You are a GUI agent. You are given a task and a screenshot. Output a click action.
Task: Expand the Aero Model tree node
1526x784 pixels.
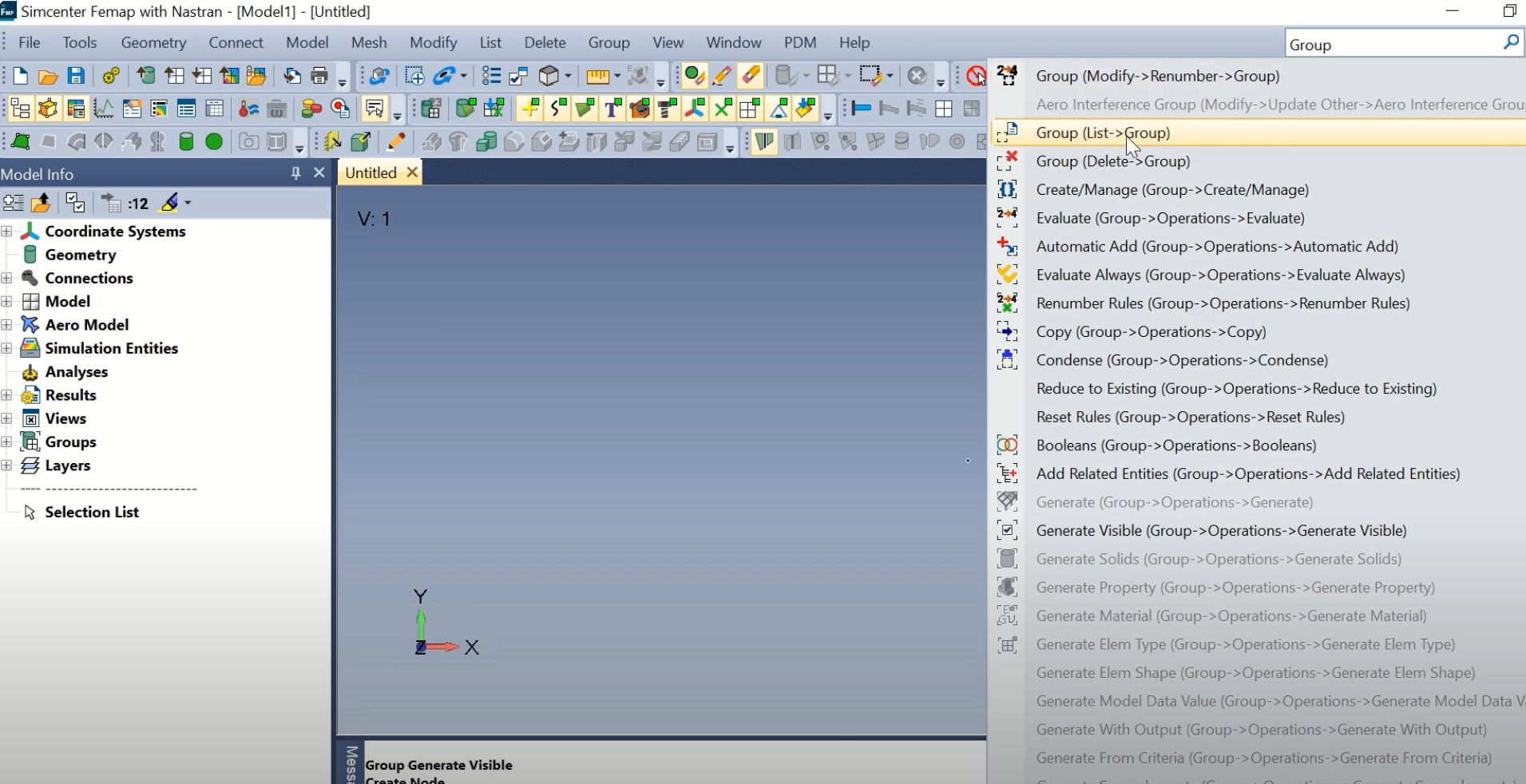click(6, 325)
